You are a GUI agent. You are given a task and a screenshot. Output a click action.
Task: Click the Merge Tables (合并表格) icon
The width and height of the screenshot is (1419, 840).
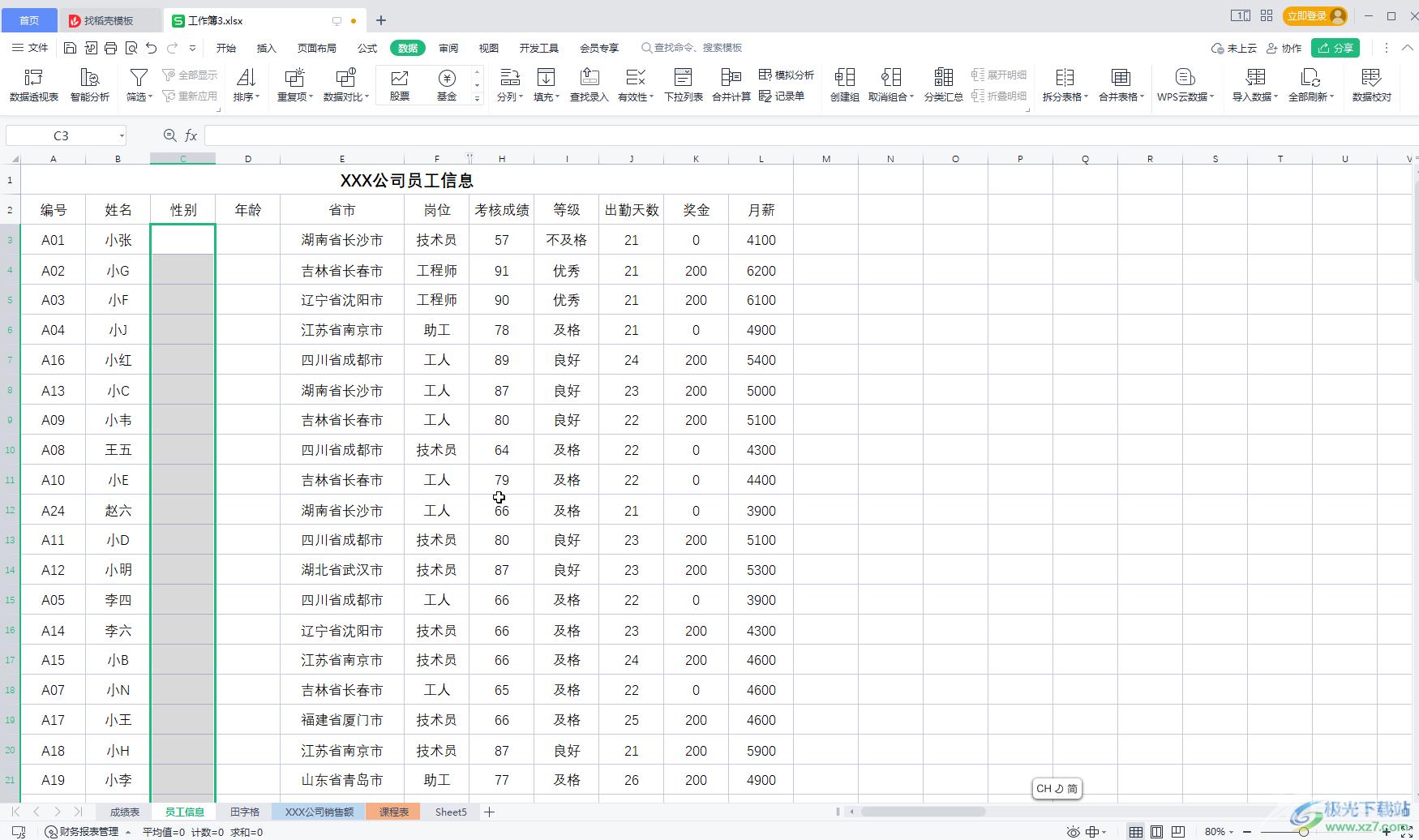pyautogui.click(x=1121, y=78)
